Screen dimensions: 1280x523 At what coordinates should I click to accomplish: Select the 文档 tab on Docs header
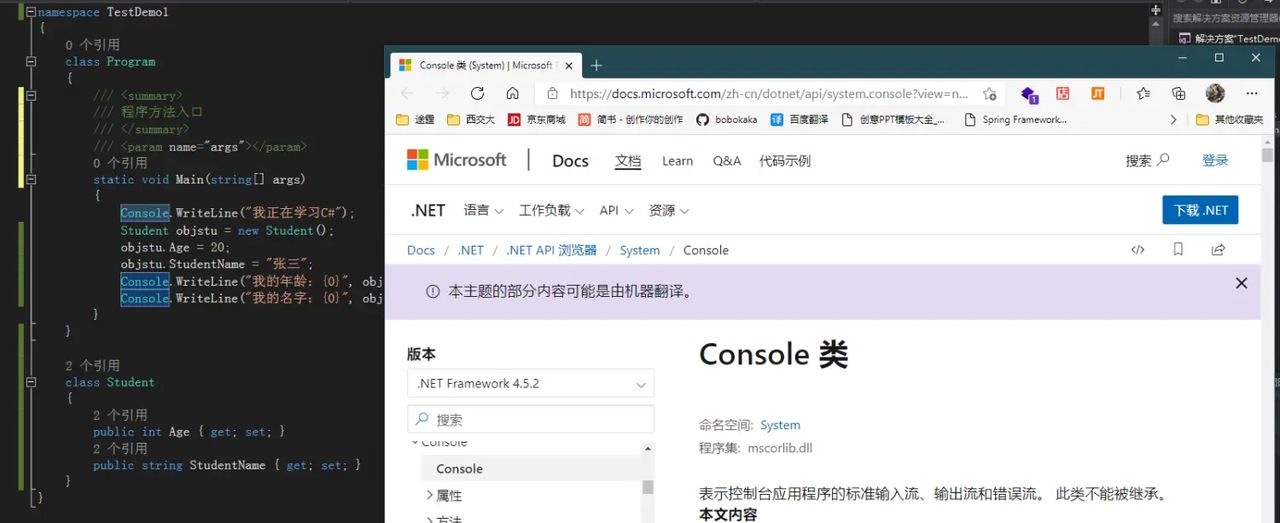pos(628,161)
